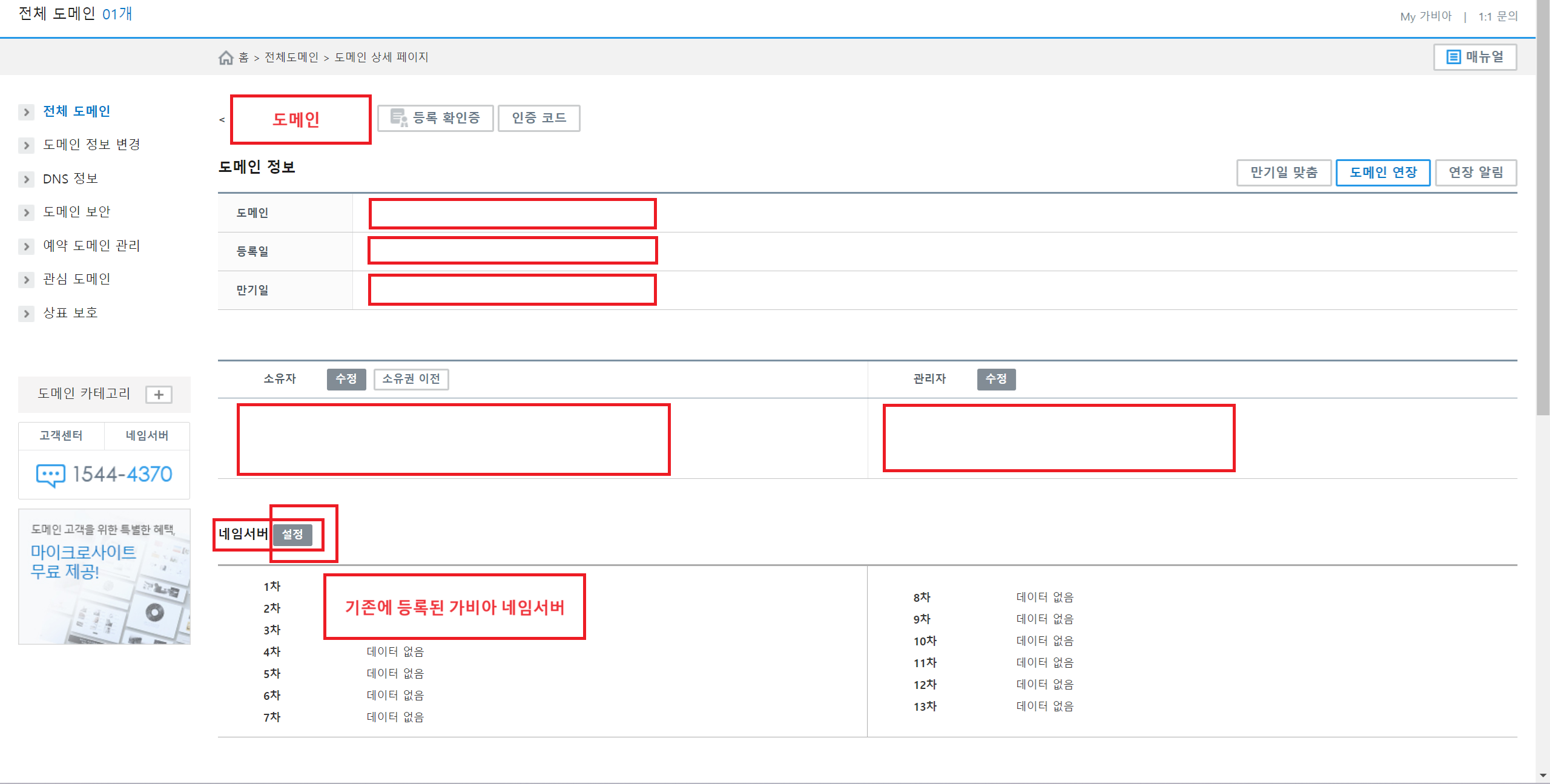1550x784 pixels.
Task: Click the home icon in breadcrumb
Action: point(226,58)
